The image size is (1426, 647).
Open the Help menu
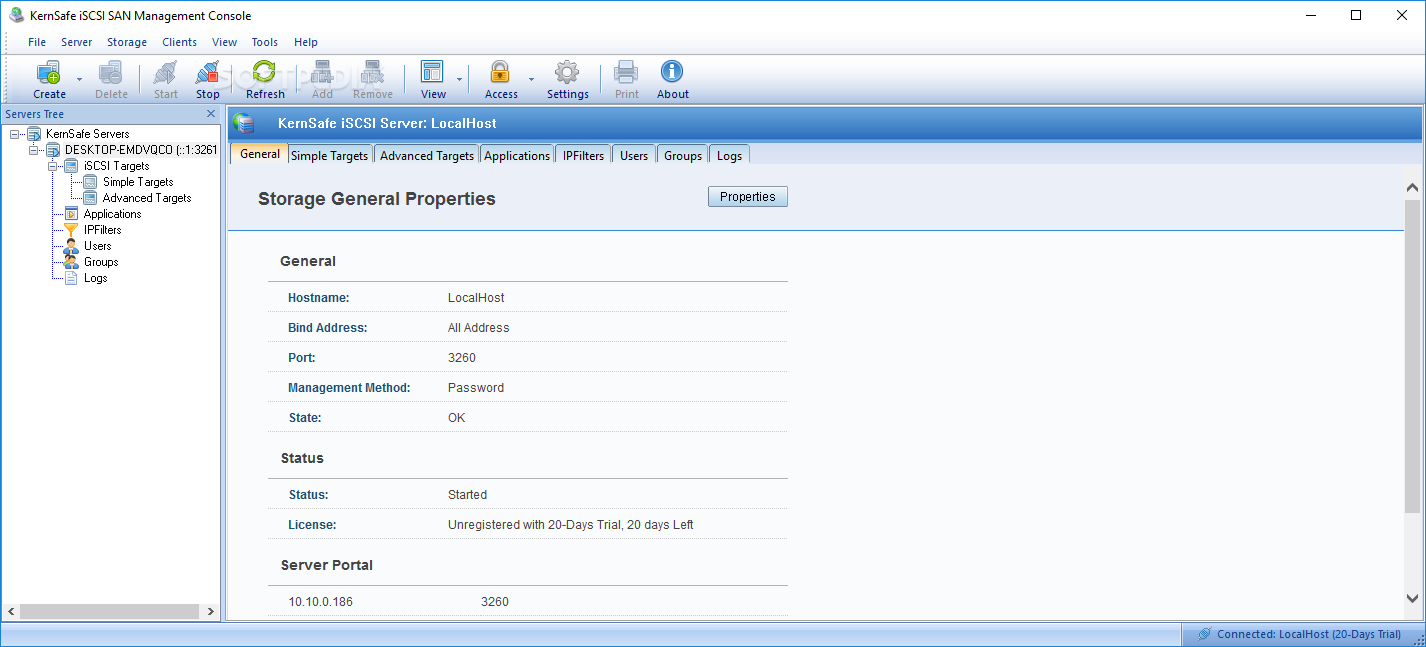pos(306,42)
